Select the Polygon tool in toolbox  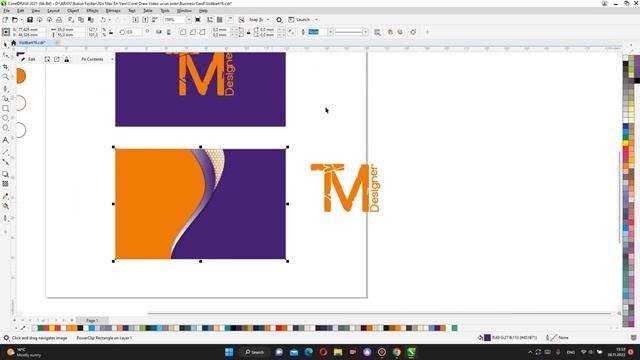5,128
